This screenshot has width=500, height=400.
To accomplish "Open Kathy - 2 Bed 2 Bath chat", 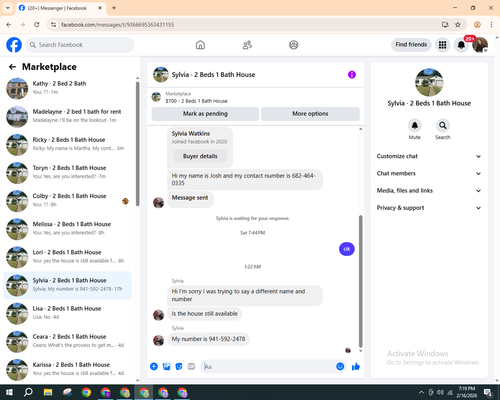I will click(68, 88).
